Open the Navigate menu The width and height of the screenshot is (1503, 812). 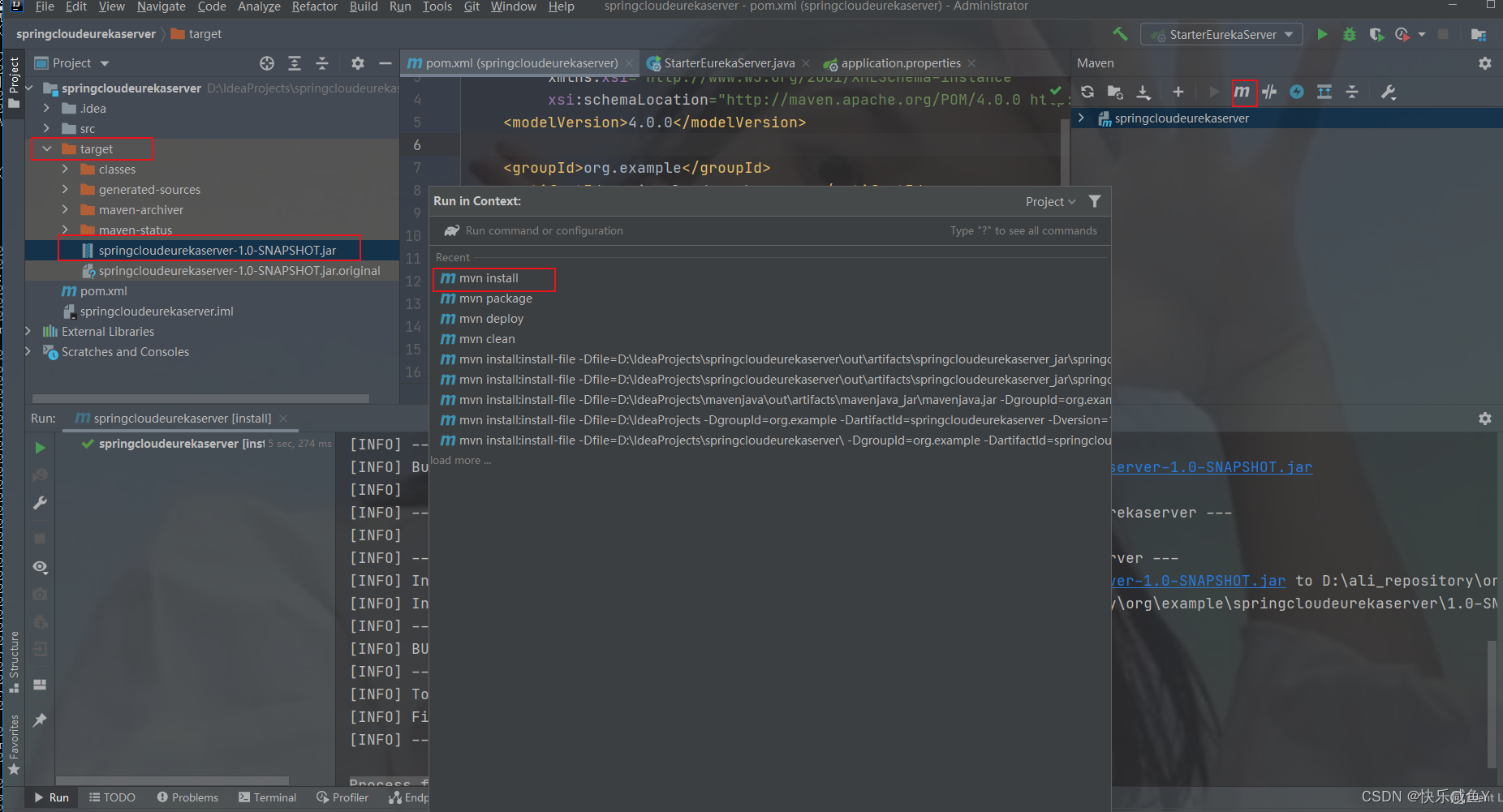161,6
